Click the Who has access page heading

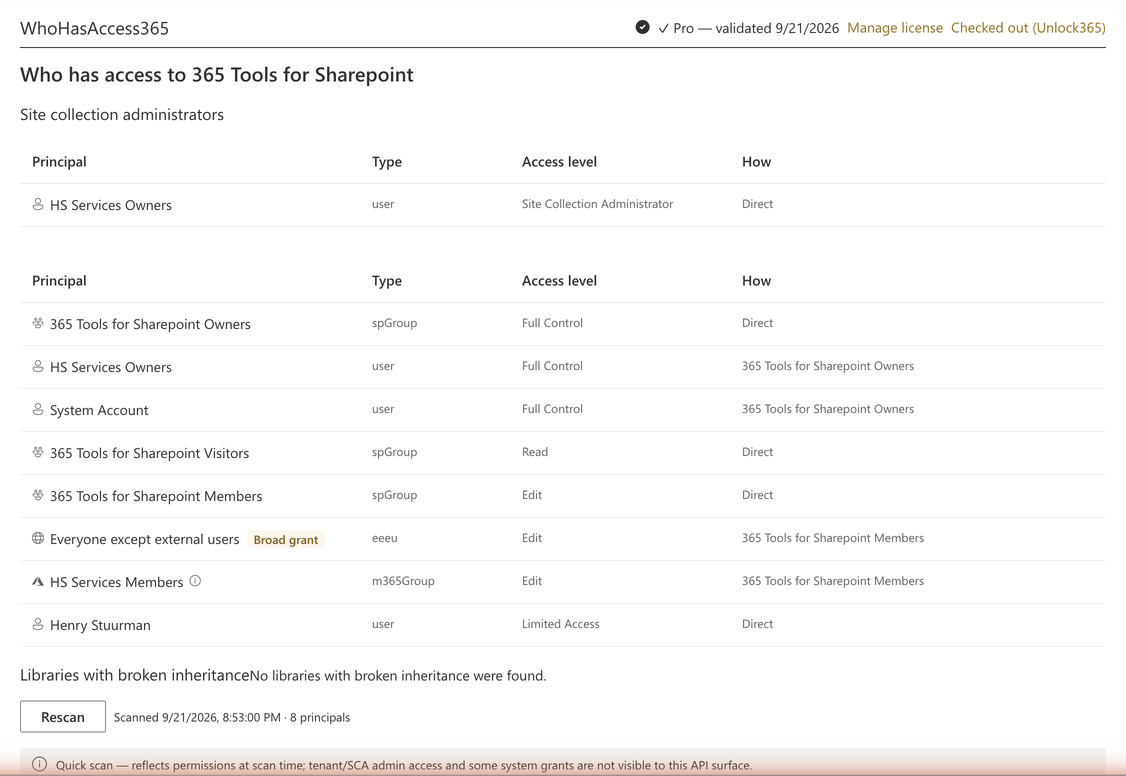(x=217, y=75)
